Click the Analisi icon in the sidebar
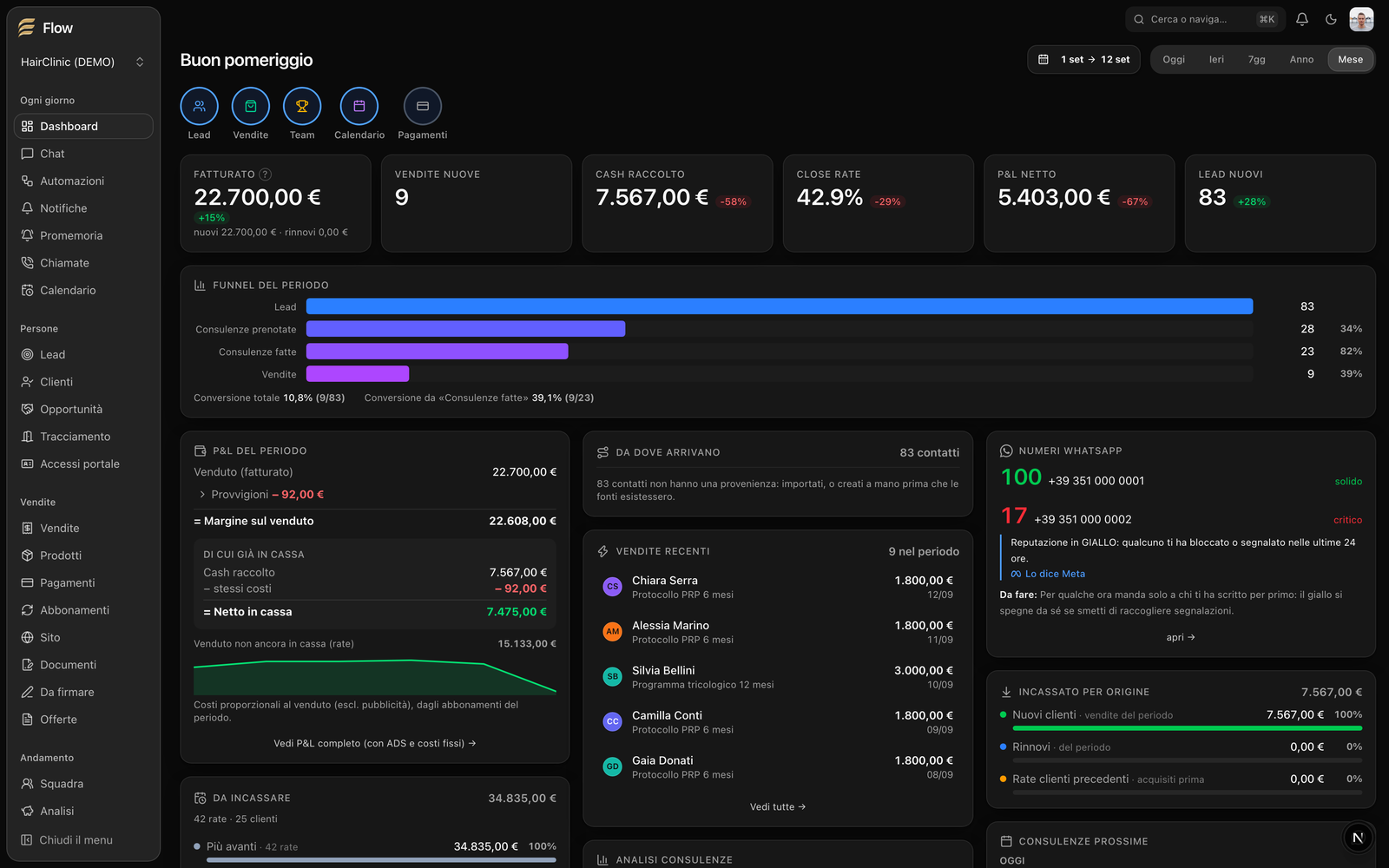This screenshot has height=868, width=1389. click(27, 811)
